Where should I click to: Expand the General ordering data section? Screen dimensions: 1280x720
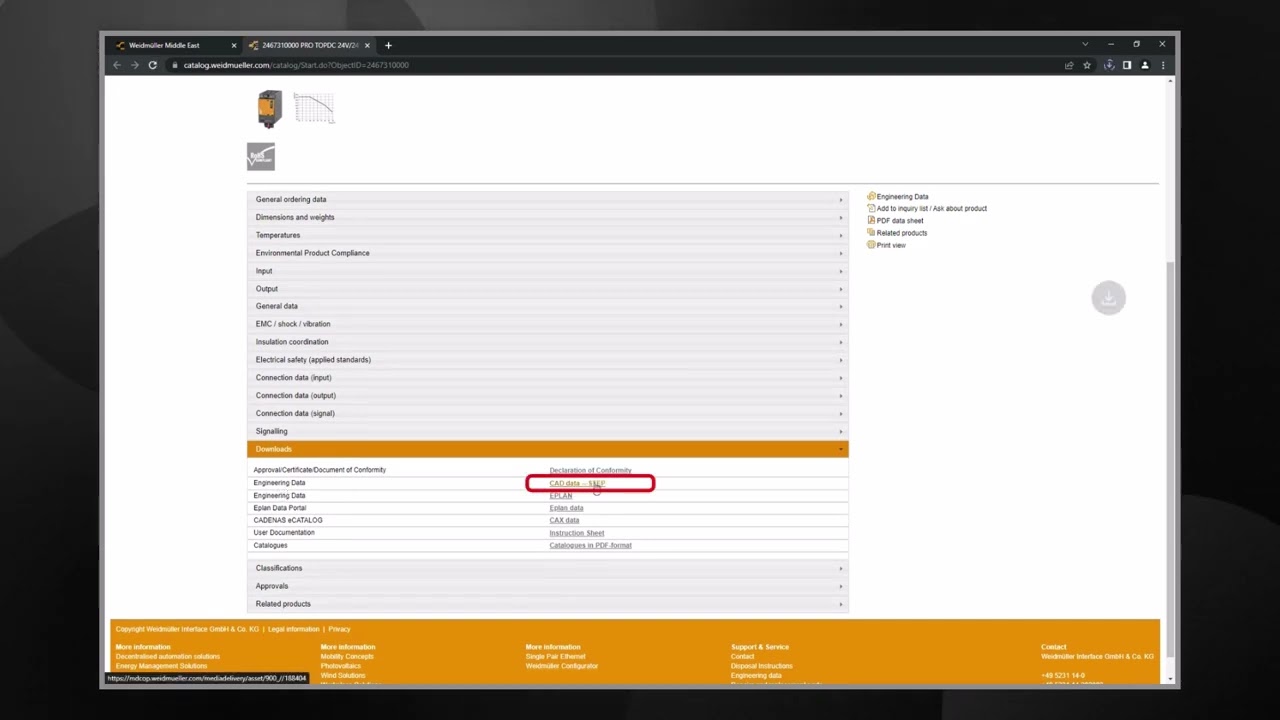coord(547,199)
